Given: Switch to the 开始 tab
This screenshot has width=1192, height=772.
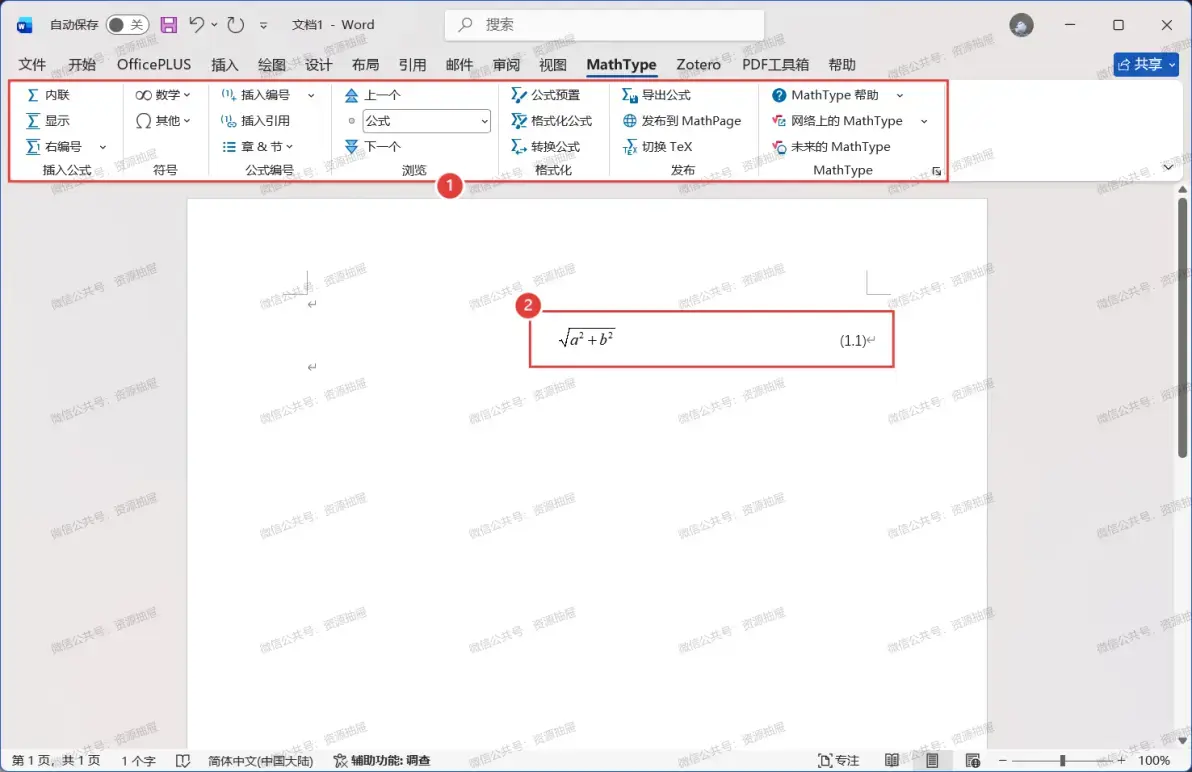Looking at the screenshot, I should 82,65.
